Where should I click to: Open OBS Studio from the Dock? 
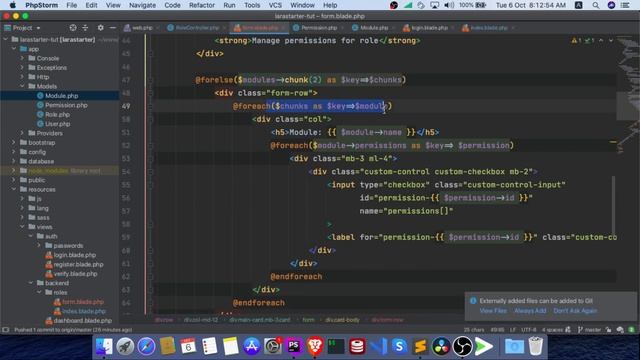[462, 347]
